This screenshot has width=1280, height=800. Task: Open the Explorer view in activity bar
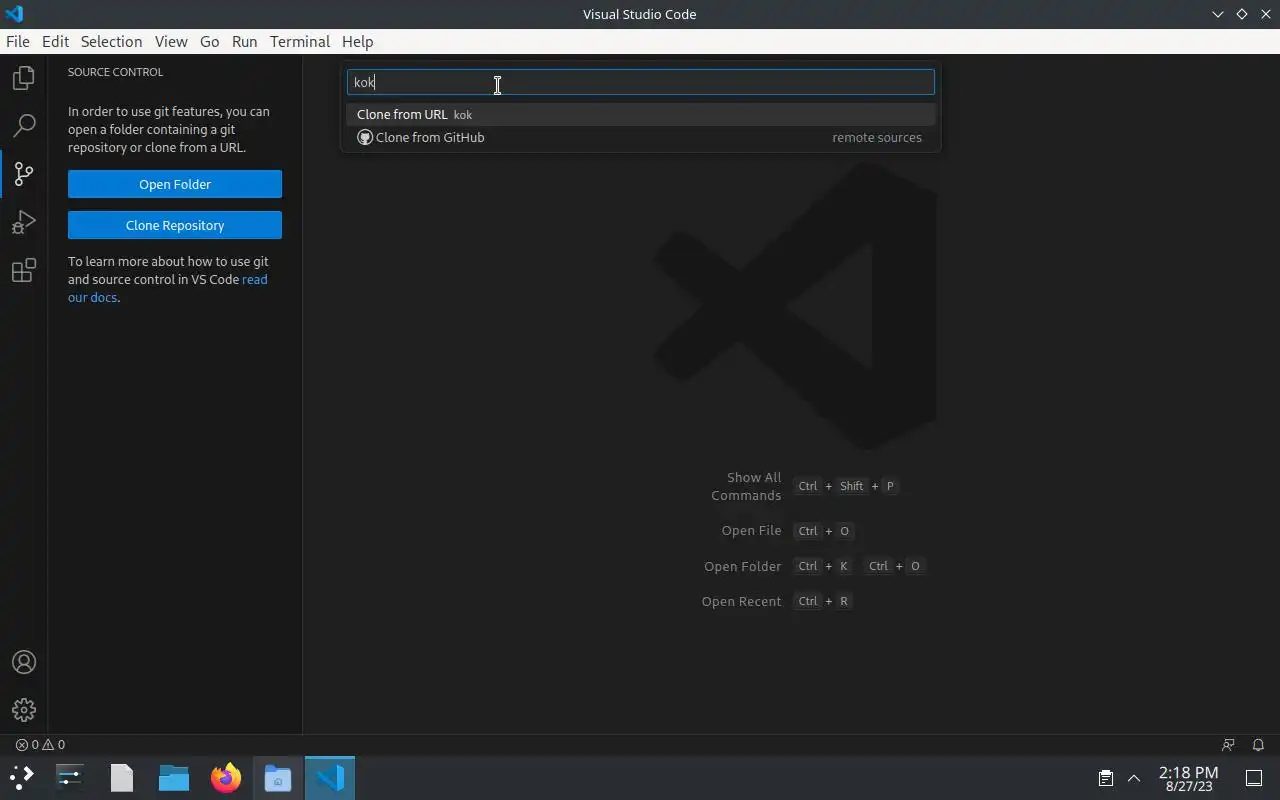click(x=24, y=78)
